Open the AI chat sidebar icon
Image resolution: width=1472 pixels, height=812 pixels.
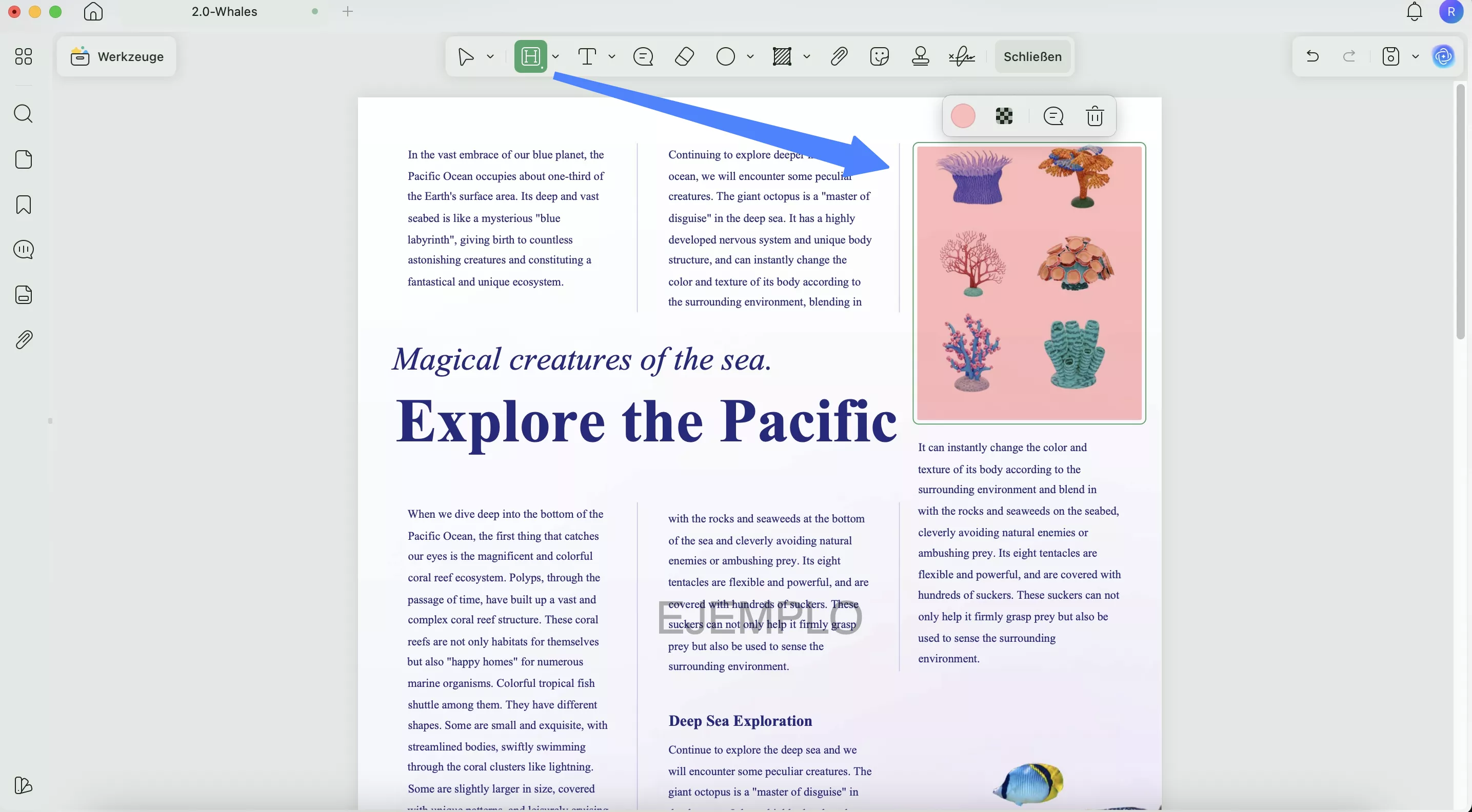pos(1442,56)
